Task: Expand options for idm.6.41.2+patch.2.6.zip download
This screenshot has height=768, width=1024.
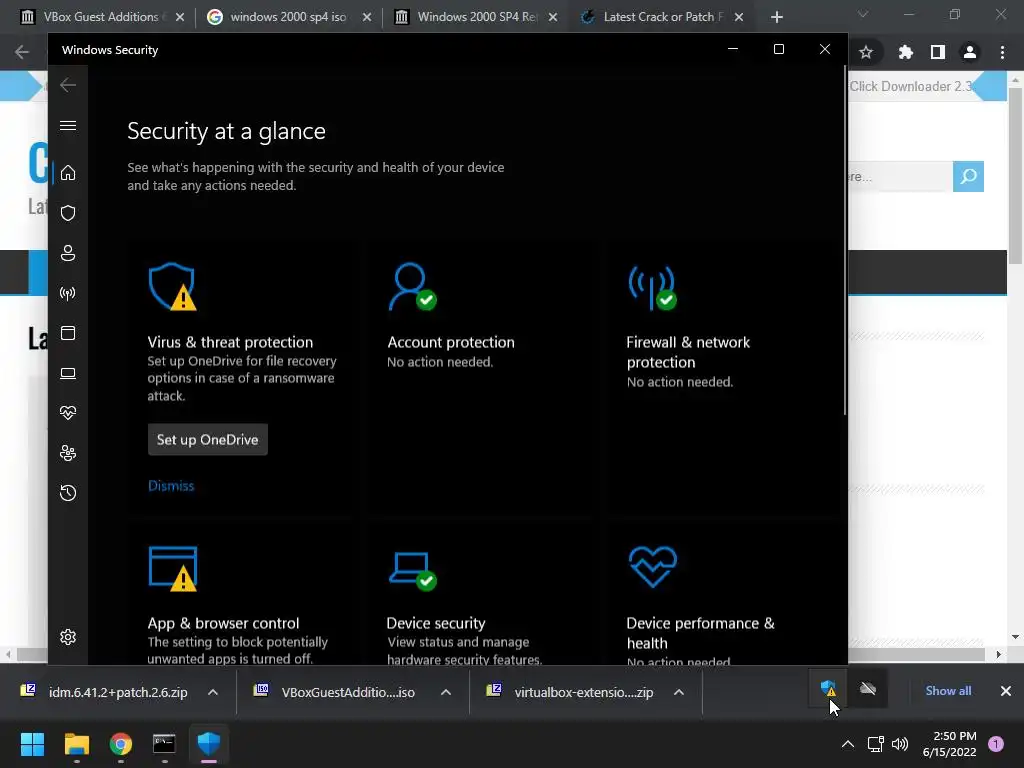Action: coord(213,692)
